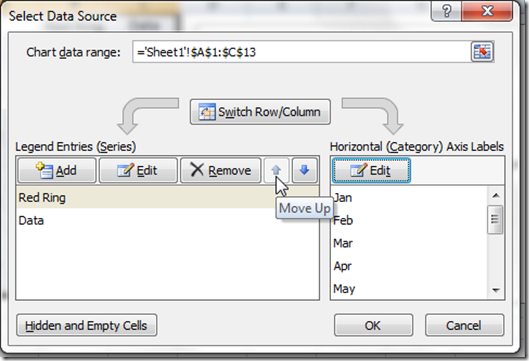Click the Move Down arrow icon

coord(304,170)
